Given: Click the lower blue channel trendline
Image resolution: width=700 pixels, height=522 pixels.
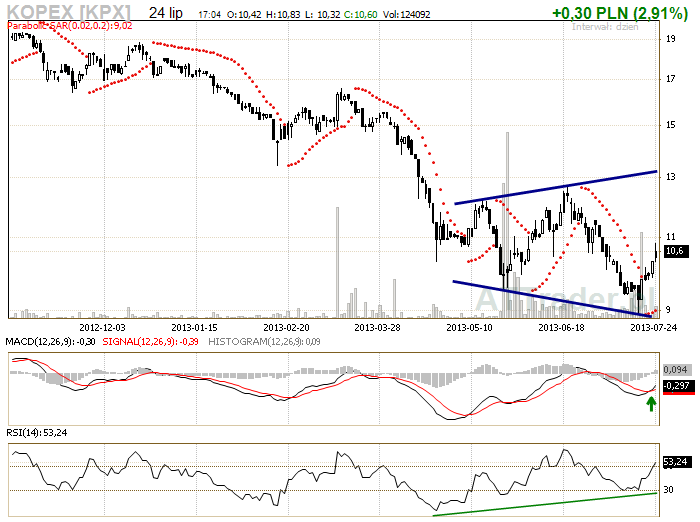Looking at the screenshot, I should point(554,299).
